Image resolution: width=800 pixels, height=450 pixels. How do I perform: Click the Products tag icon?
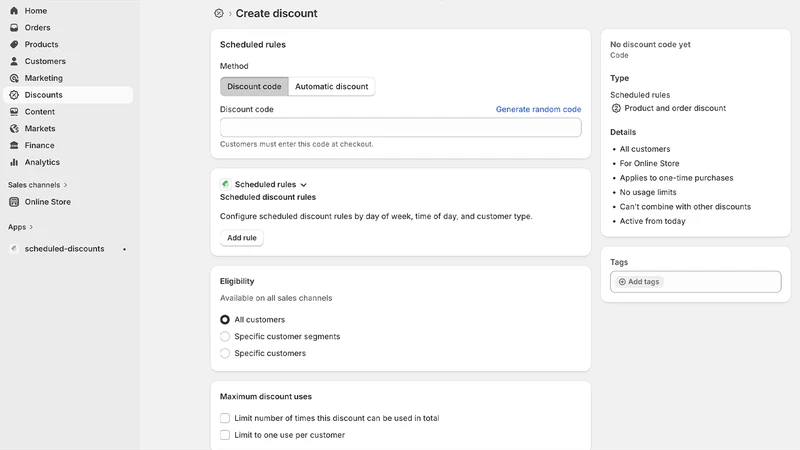[14, 44]
